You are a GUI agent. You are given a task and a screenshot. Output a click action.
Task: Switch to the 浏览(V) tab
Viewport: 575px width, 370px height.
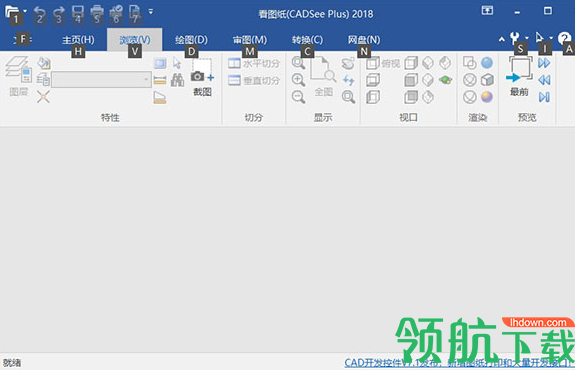[135, 40]
